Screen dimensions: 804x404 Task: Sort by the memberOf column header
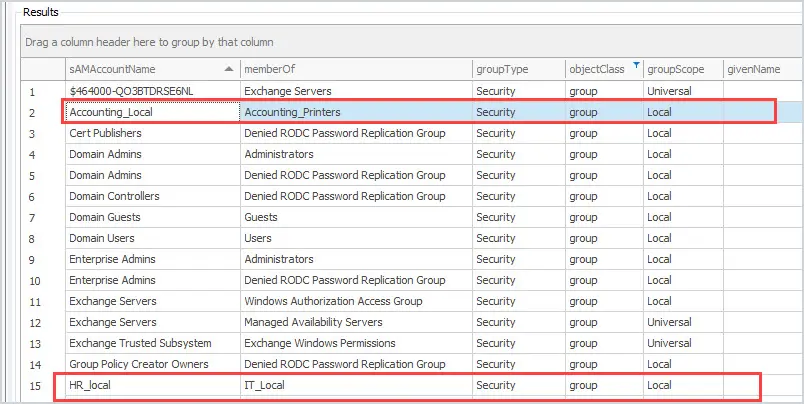tap(356, 69)
